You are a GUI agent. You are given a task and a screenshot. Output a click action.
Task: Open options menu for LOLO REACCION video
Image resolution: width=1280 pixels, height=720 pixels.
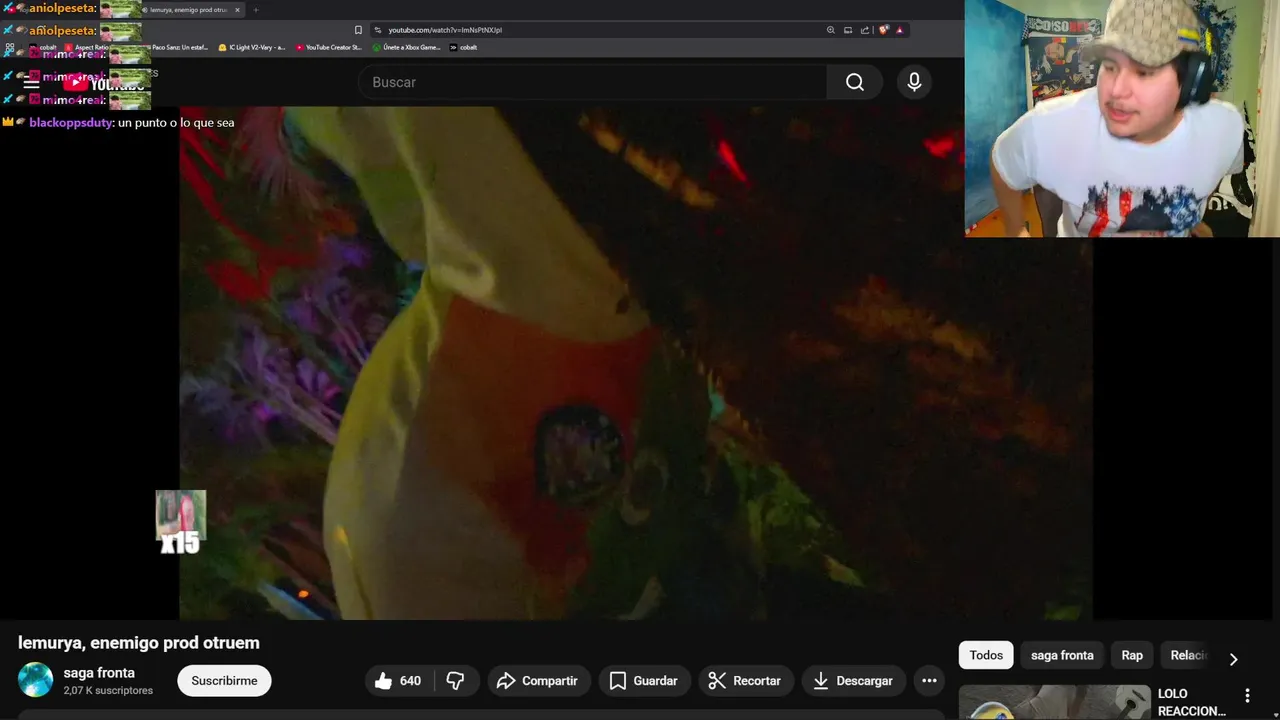[x=1247, y=695]
